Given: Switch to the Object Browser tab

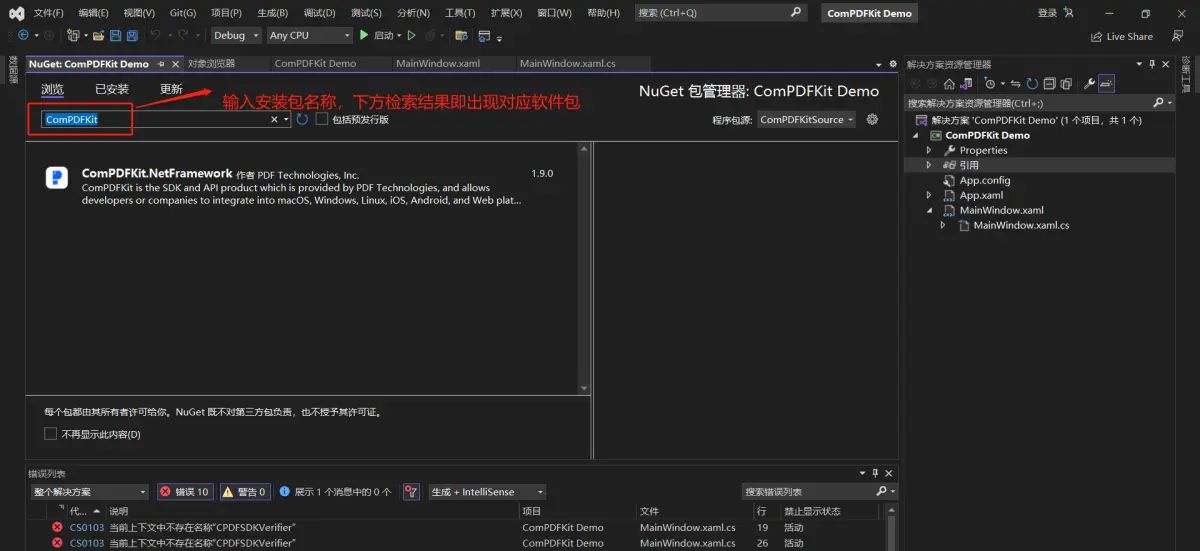Looking at the screenshot, I should [x=211, y=63].
